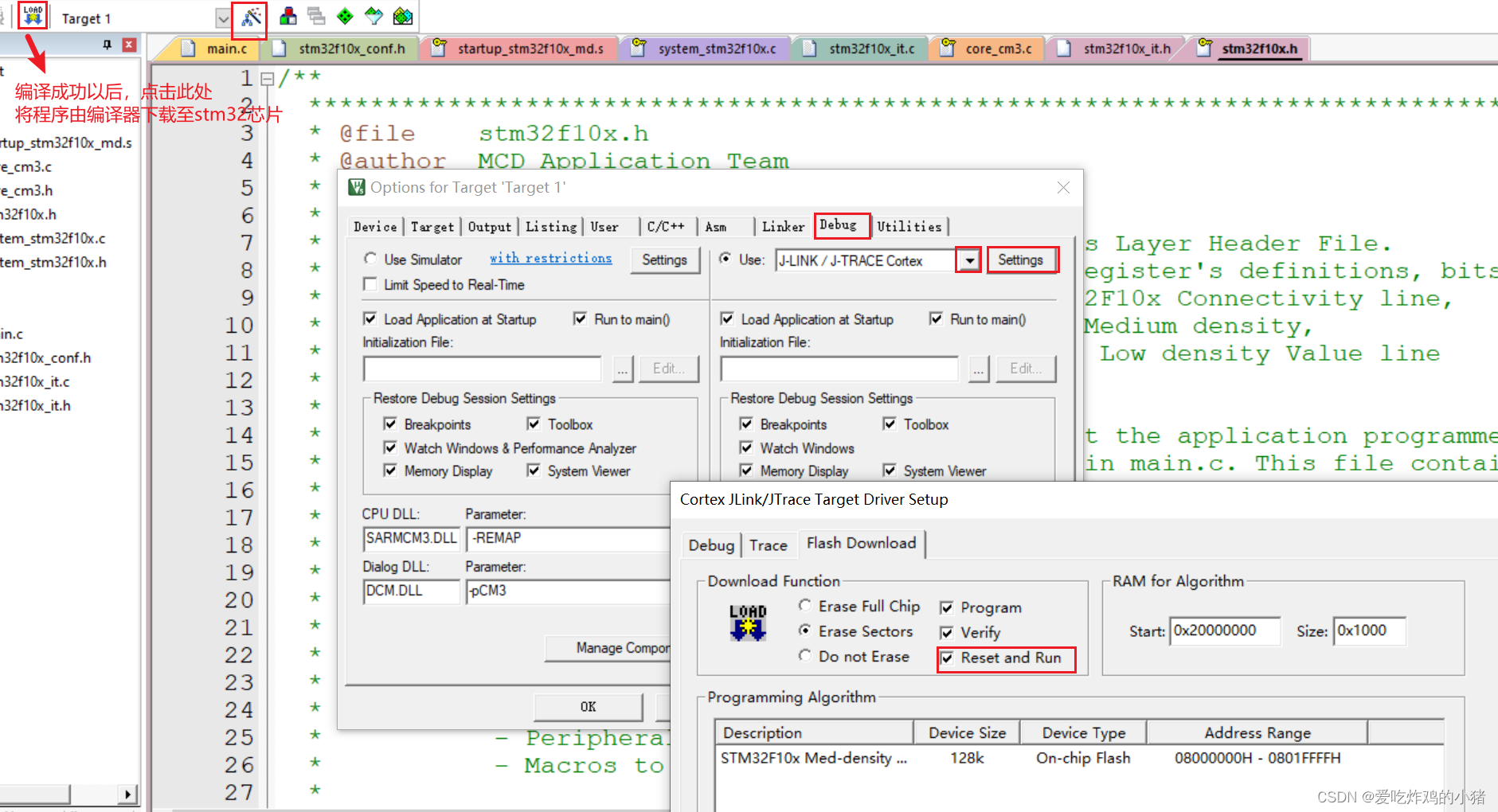Click the SARMCM3.DLL CPU DLL field
1498x812 pixels.
(x=412, y=538)
